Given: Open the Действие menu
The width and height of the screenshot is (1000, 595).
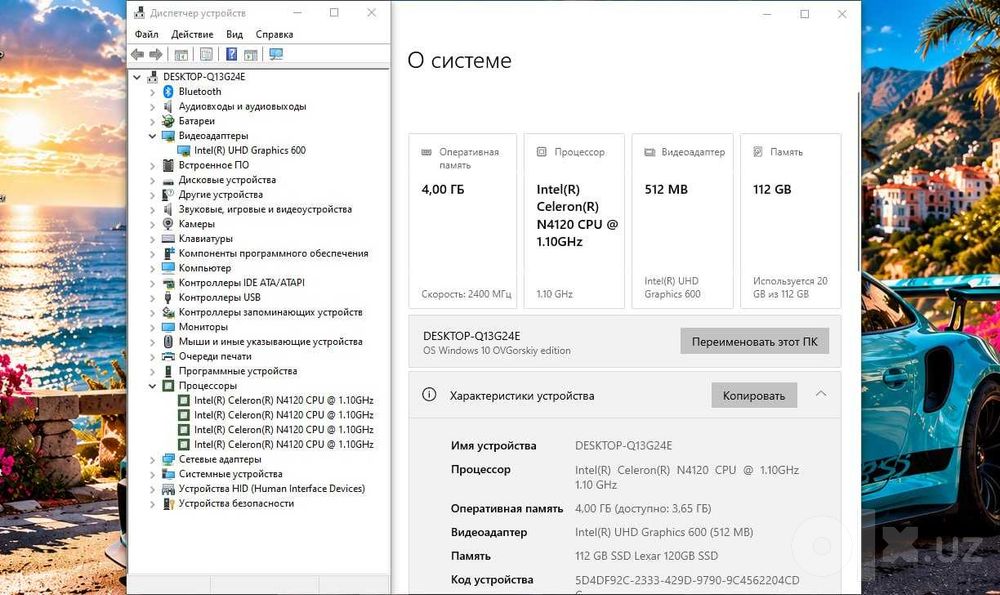Looking at the screenshot, I should (192, 34).
